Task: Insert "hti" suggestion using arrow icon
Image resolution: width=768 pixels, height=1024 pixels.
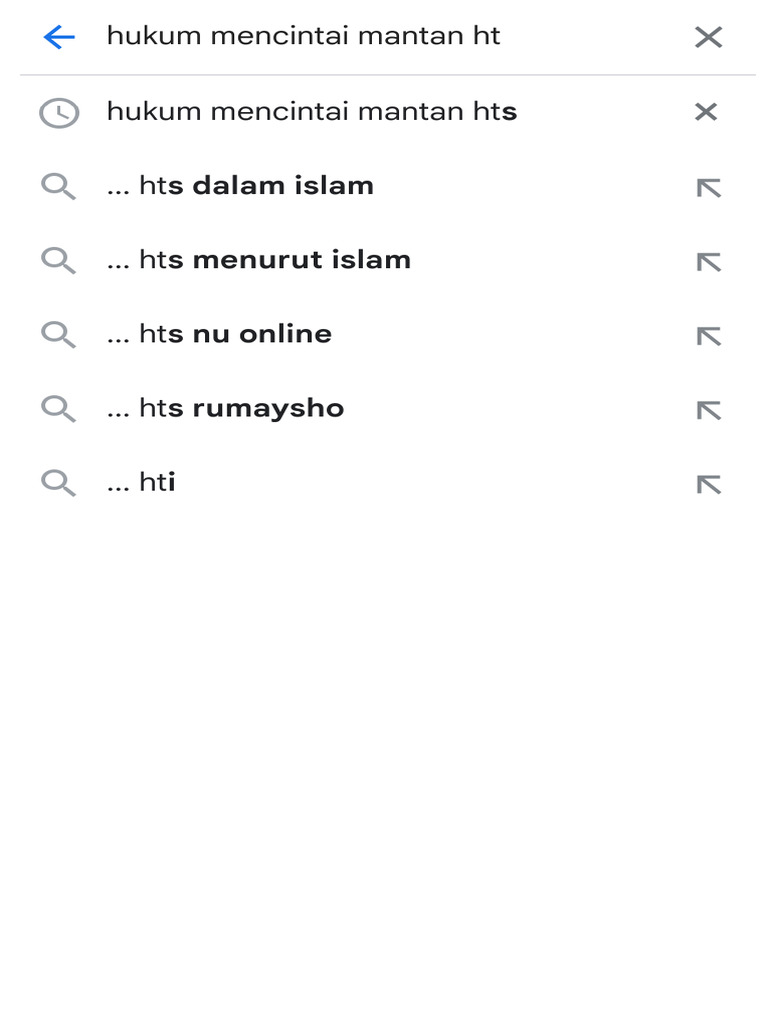Action: click(708, 484)
